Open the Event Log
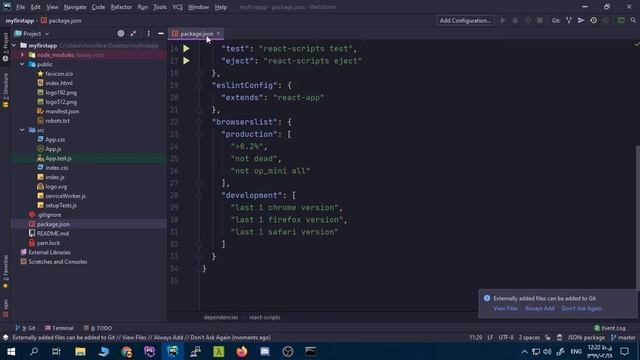The image size is (640, 360). 610,328
